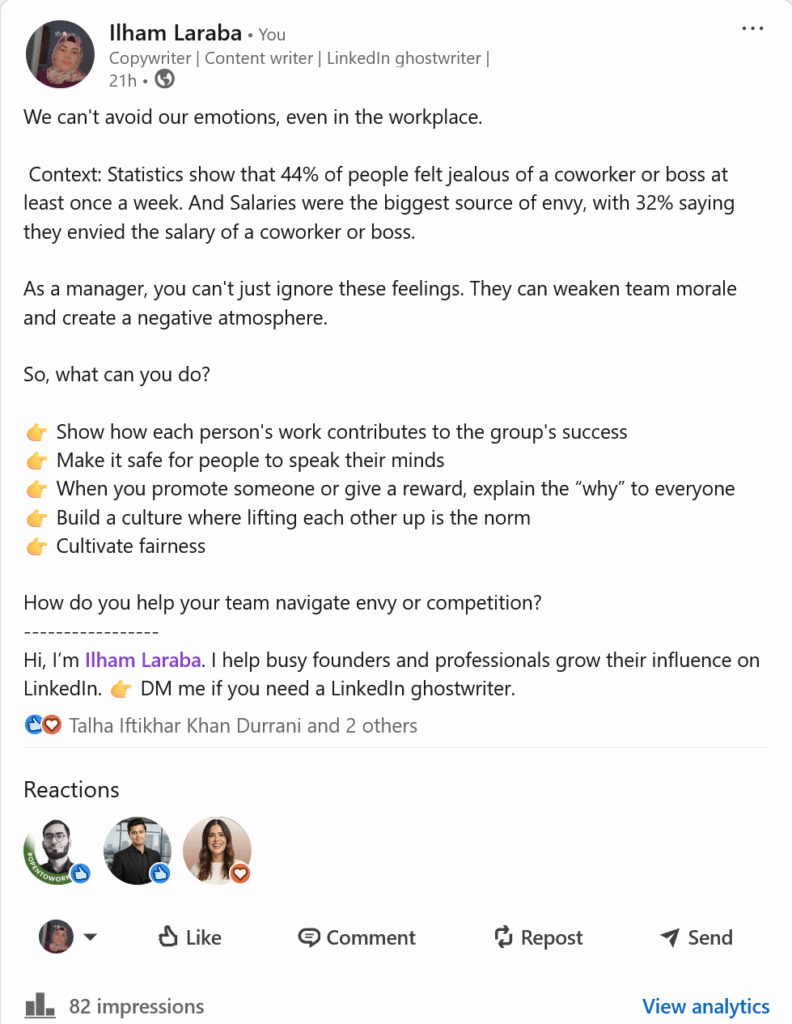
Task: Open Ilham Laraba's profile picture at top
Action: point(59,54)
